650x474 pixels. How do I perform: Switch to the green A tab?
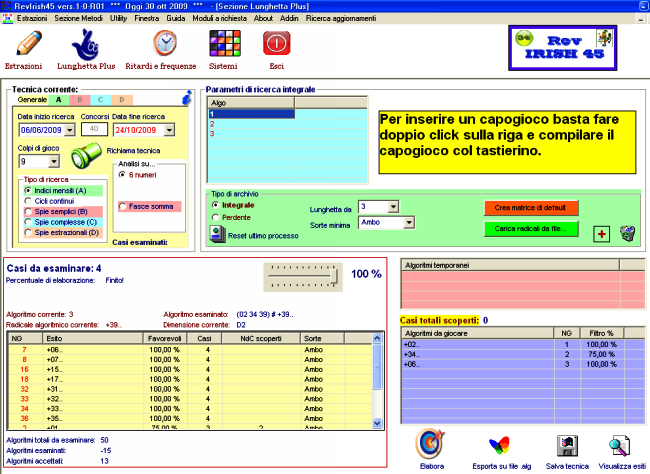58,100
